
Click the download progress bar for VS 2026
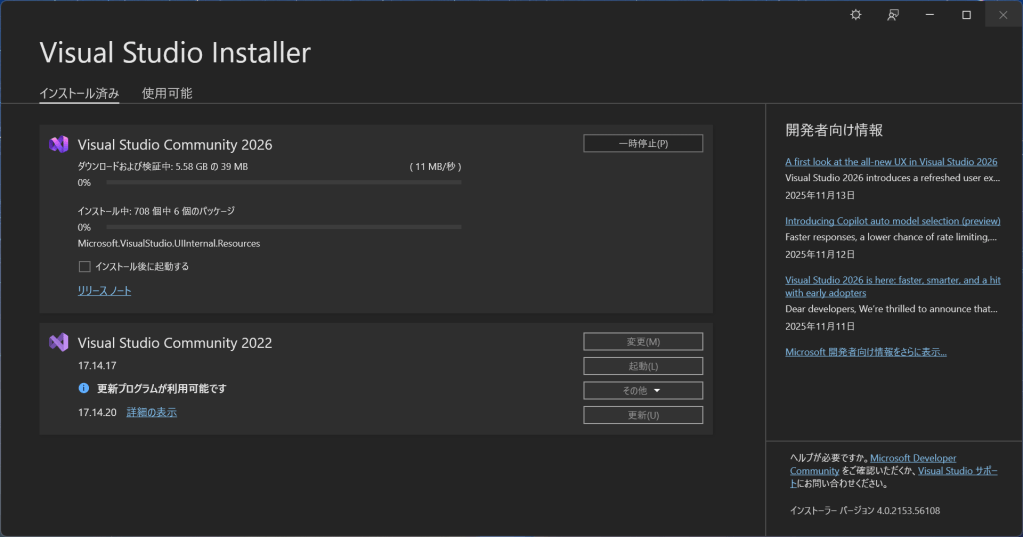[283, 183]
